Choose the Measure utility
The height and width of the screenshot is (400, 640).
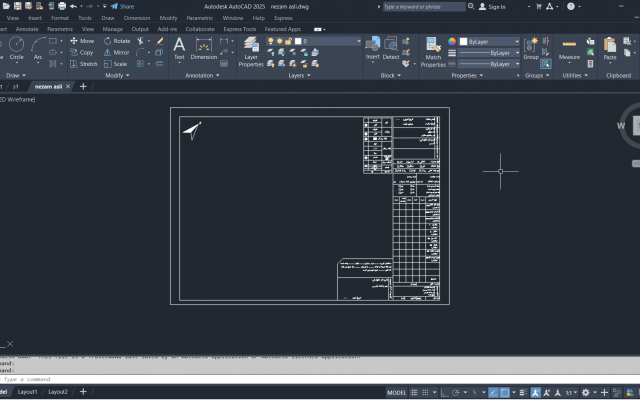569,48
